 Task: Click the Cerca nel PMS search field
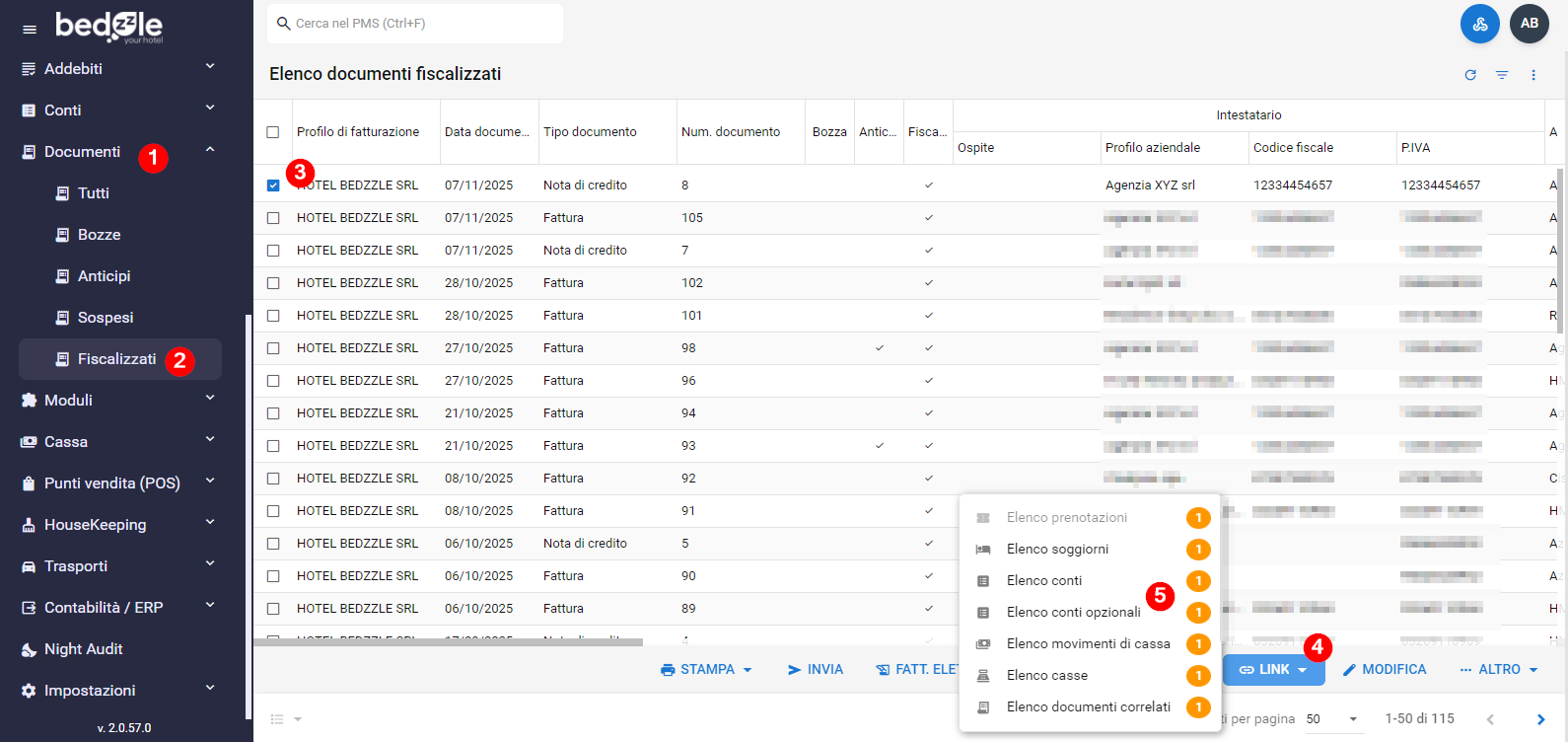415,24
